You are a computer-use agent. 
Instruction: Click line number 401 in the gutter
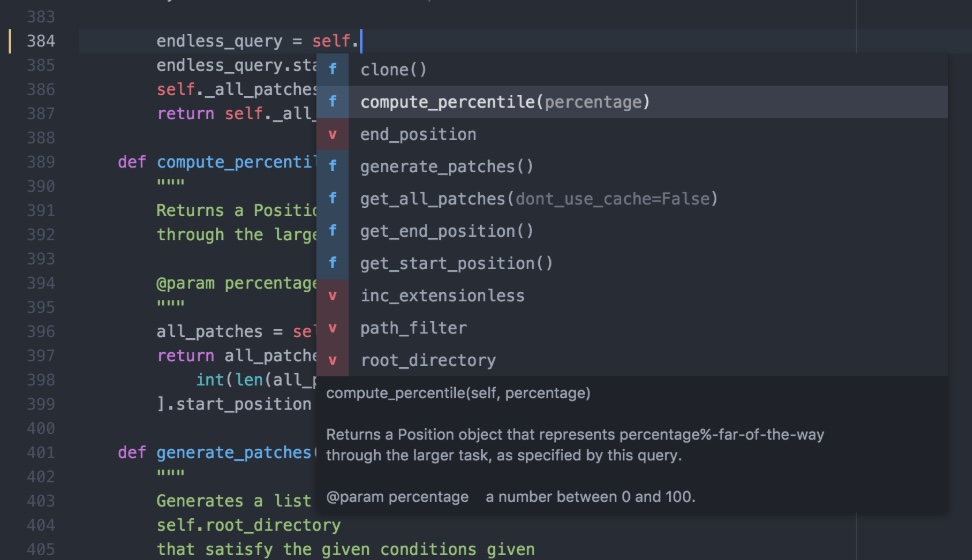tap(41, 452)
